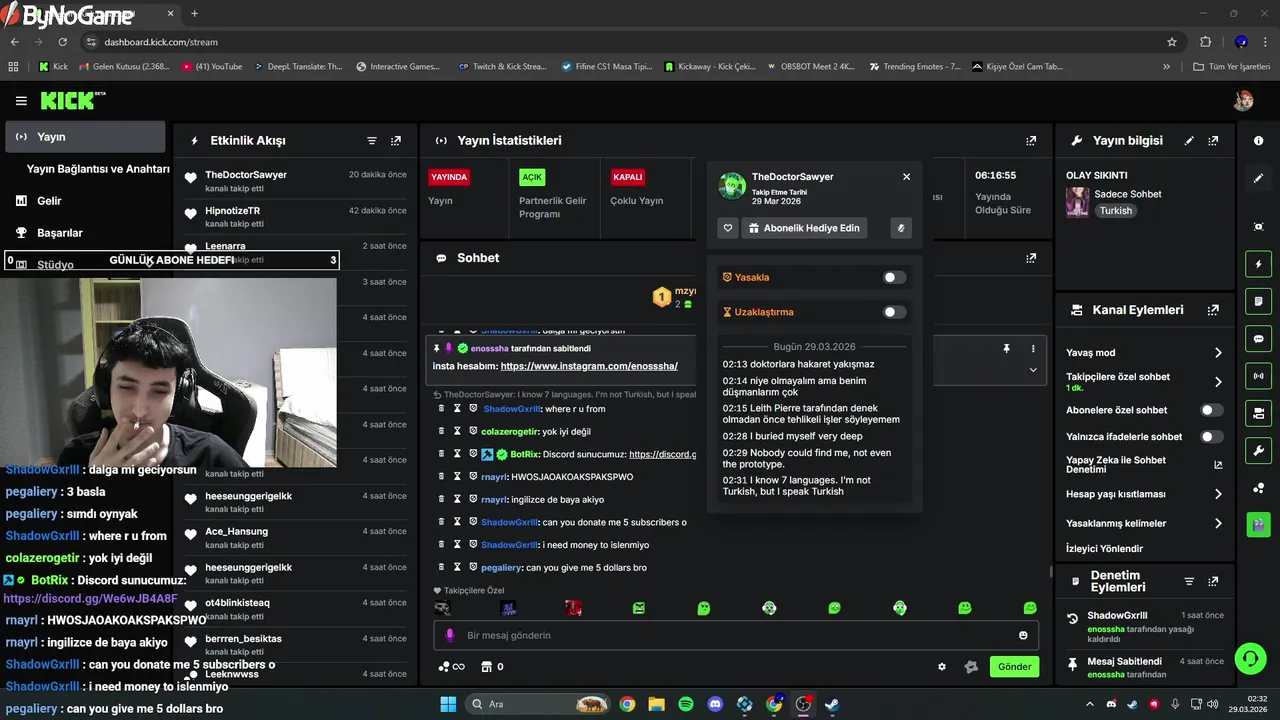Open the green support headset button
The image size is (1280, 720).
tap(1250, 658)
